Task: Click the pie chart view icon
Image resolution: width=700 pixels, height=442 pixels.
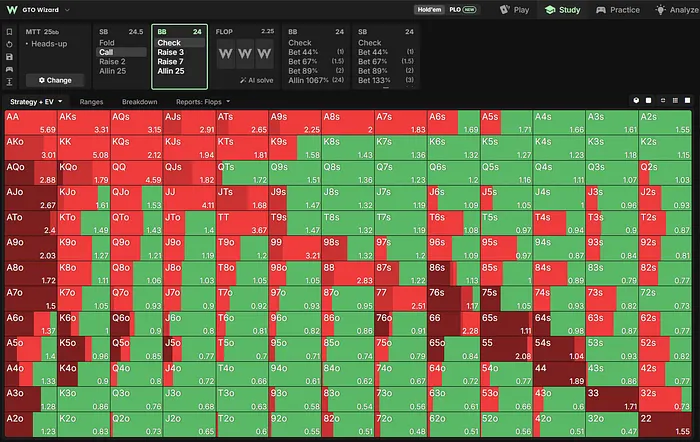Action: (x=636, y=100)
